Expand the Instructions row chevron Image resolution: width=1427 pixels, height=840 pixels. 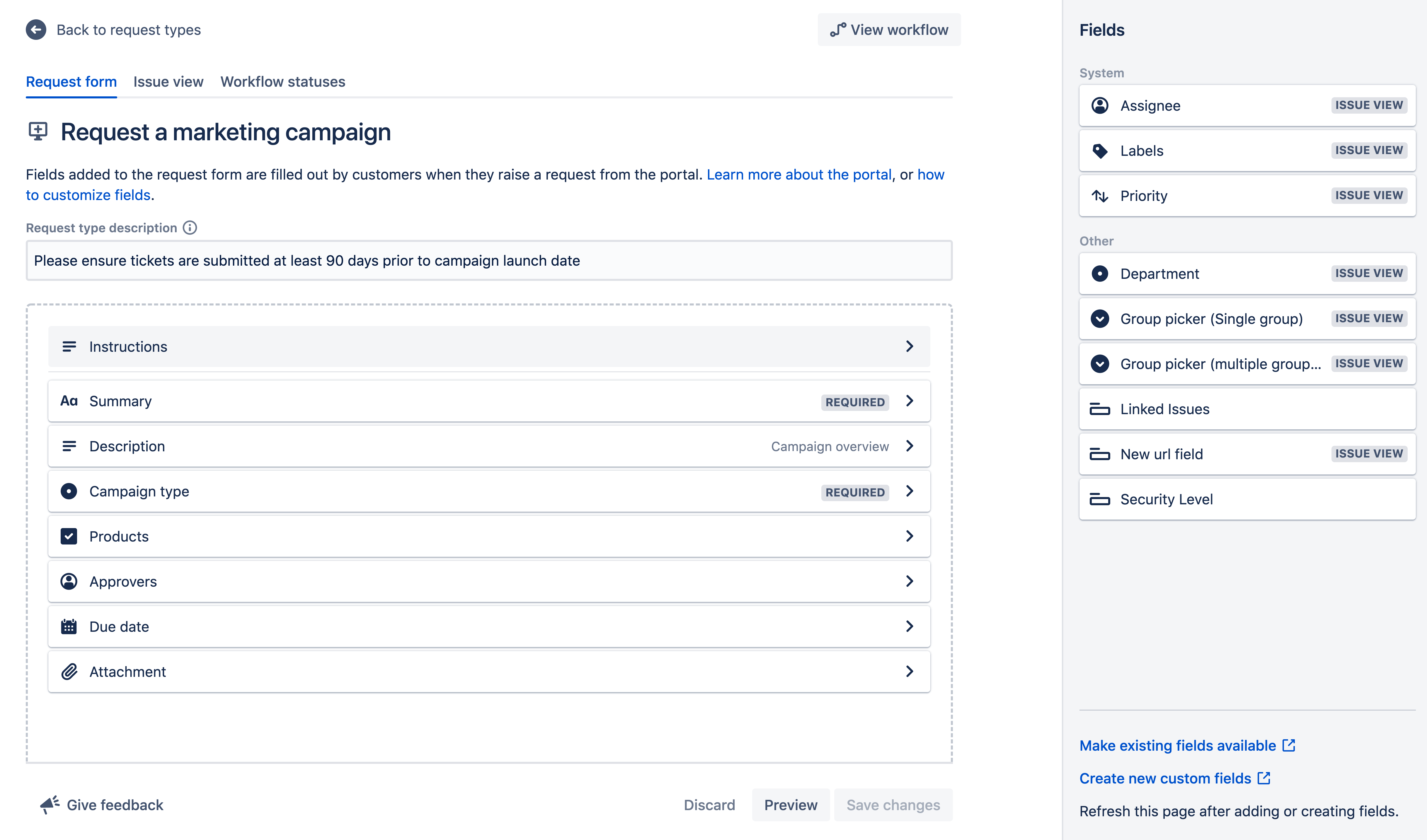pyautogui.click(x=910, y=346)
